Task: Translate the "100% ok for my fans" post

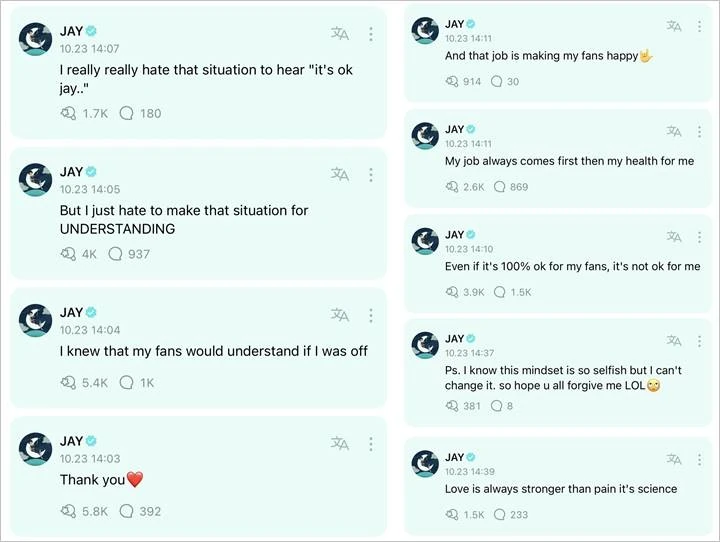Action: (x=674, y=237)
